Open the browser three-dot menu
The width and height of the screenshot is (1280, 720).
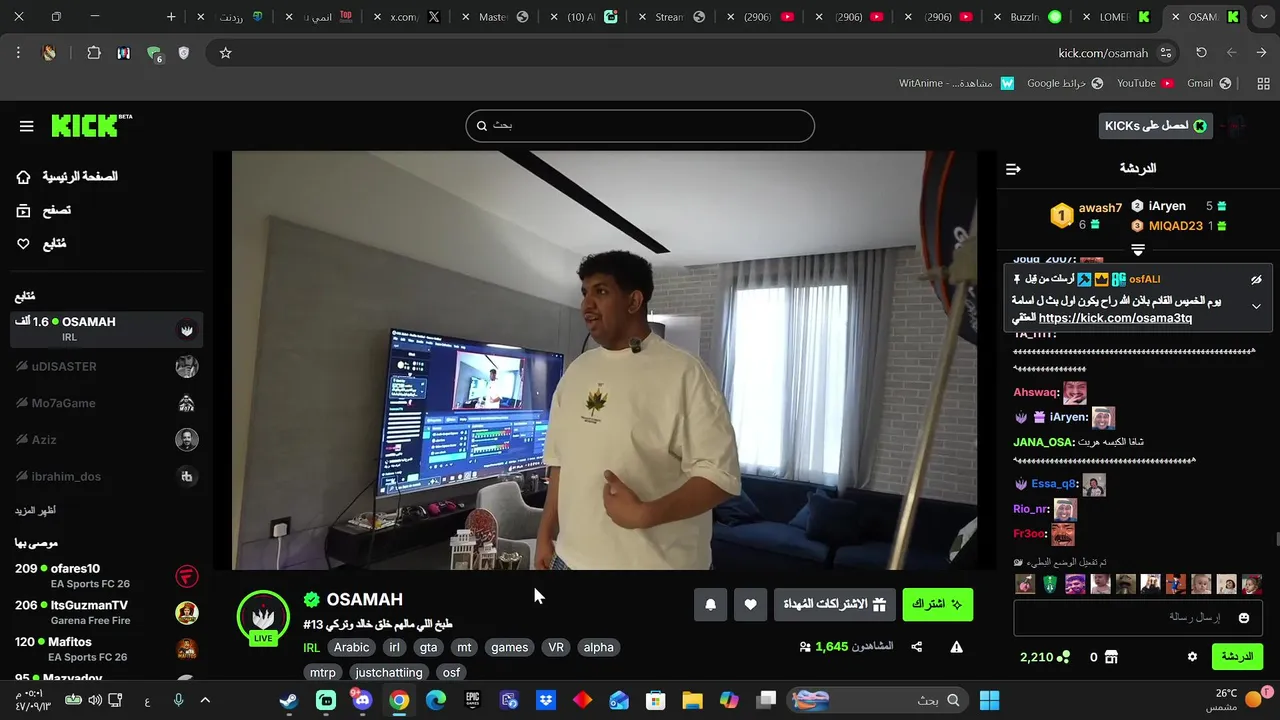click(x=18, y=53)
